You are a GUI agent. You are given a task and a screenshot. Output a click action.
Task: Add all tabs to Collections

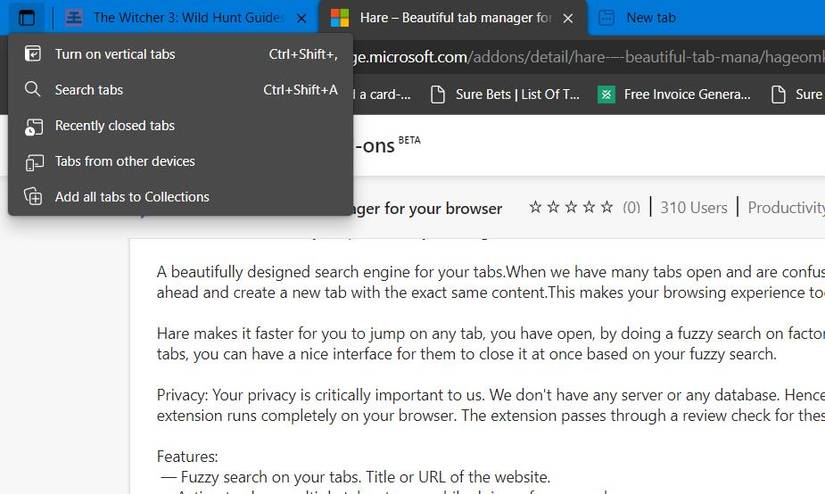pyautogui.click(x=131, y=197)
